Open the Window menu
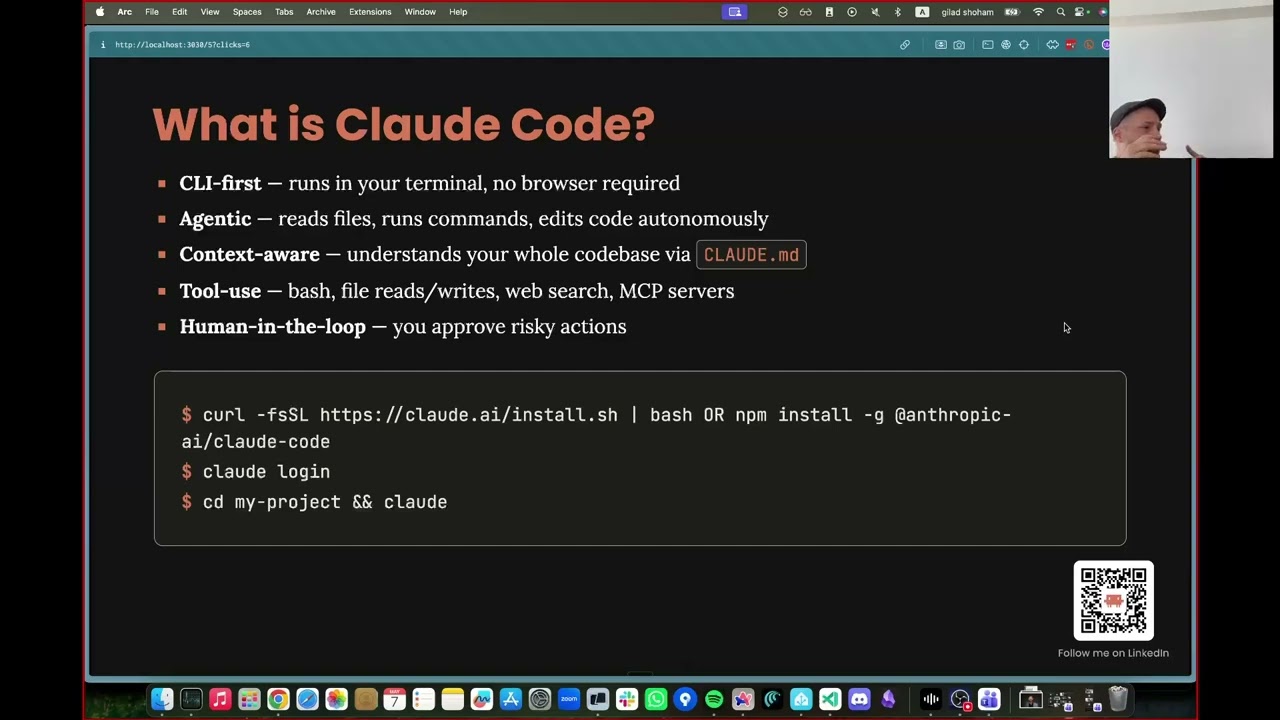1280x720 pixels. coord(420,12)
